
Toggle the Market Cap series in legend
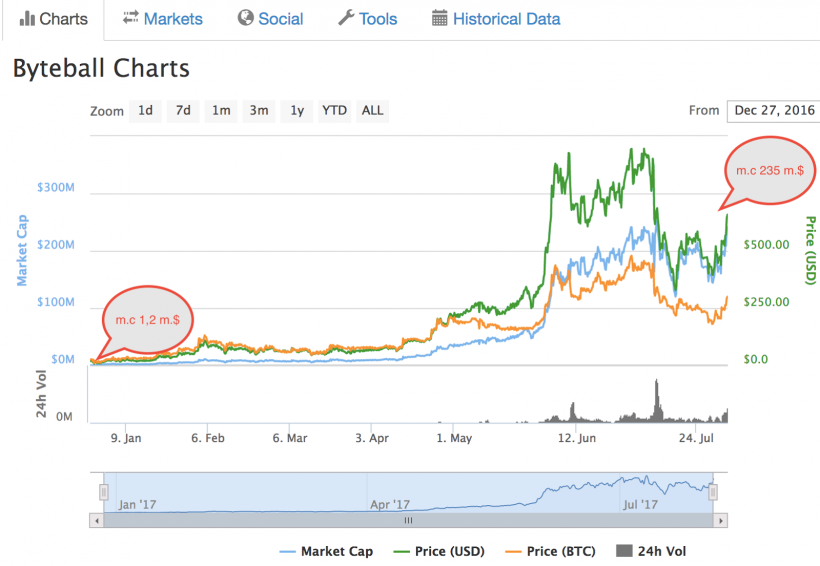327,551
